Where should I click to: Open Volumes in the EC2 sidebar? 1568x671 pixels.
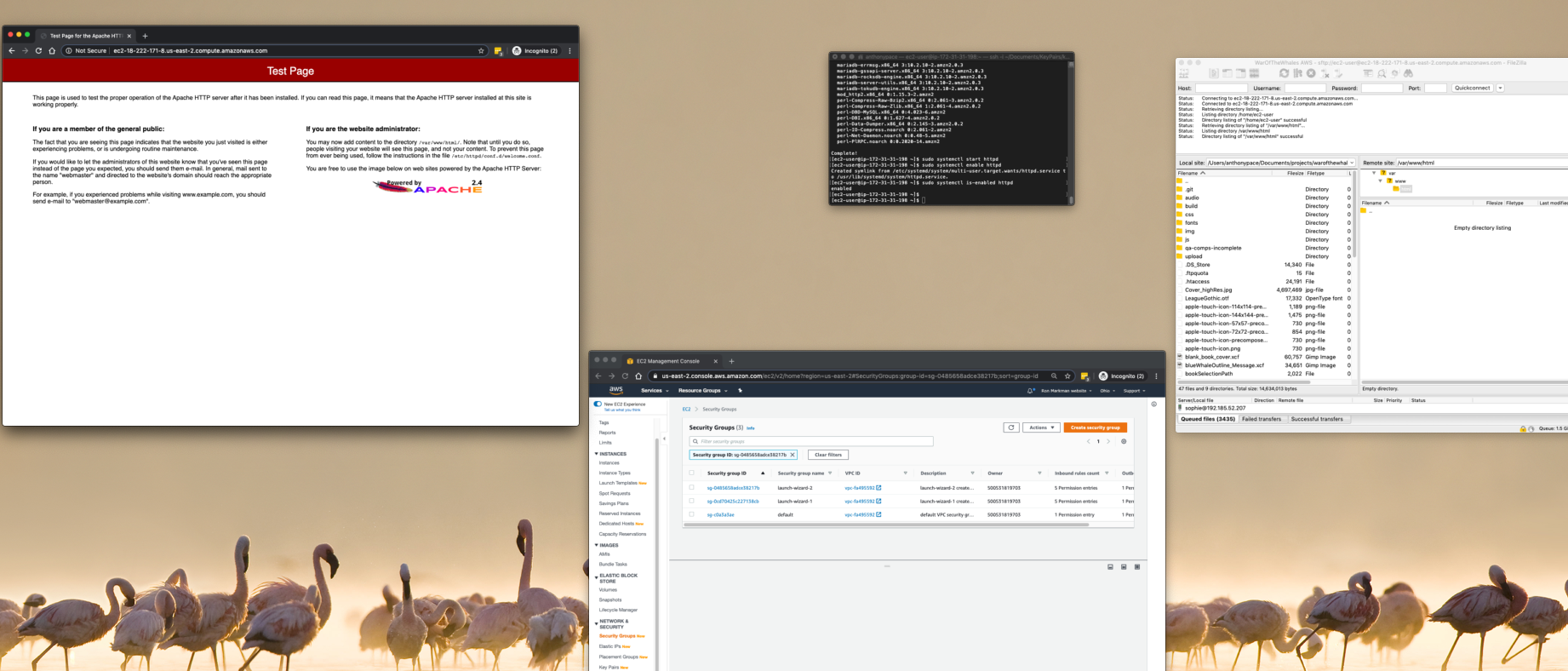(608, 589)
